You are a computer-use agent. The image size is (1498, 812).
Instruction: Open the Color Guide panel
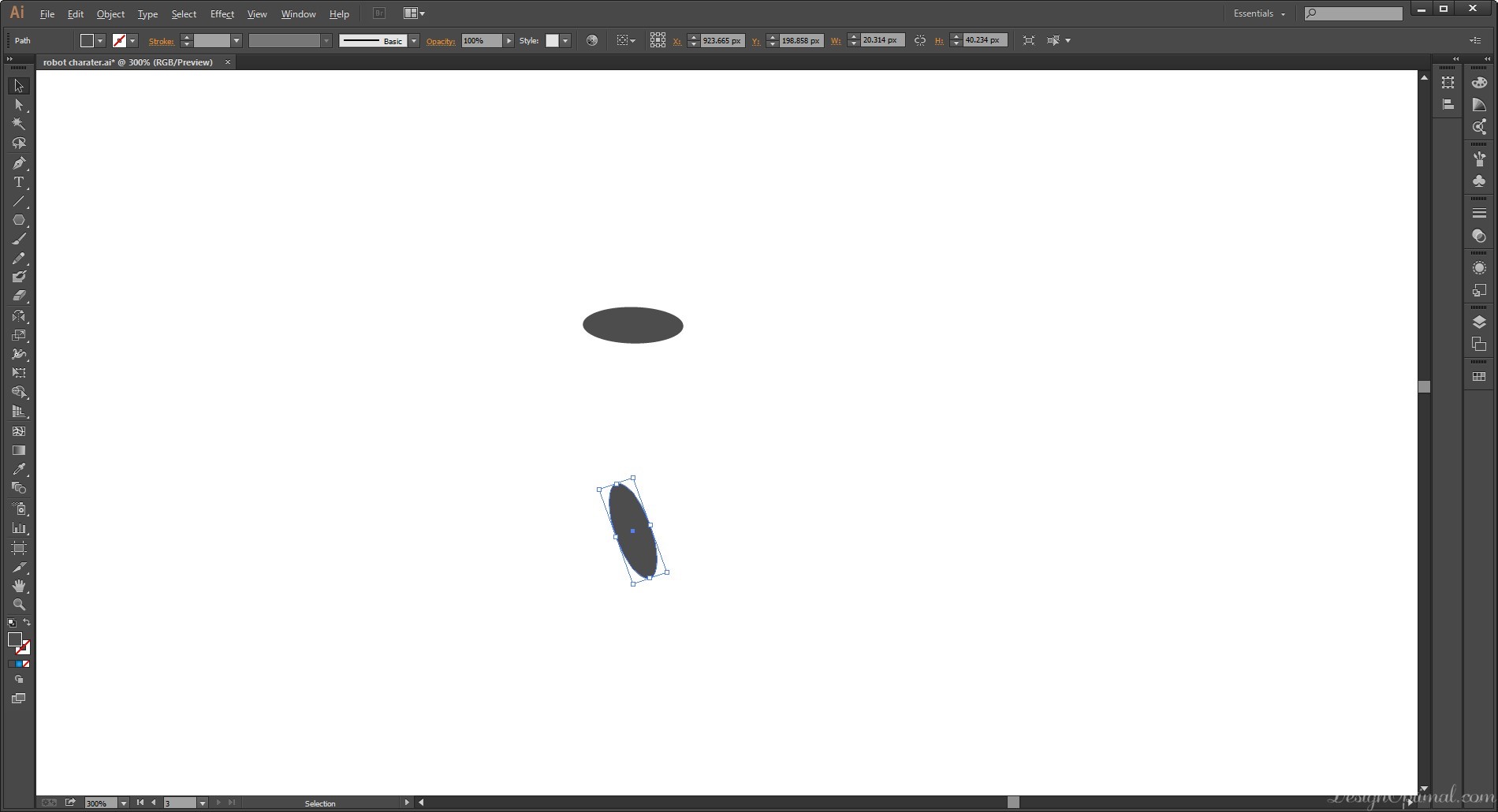click(x=1479, y=105)
